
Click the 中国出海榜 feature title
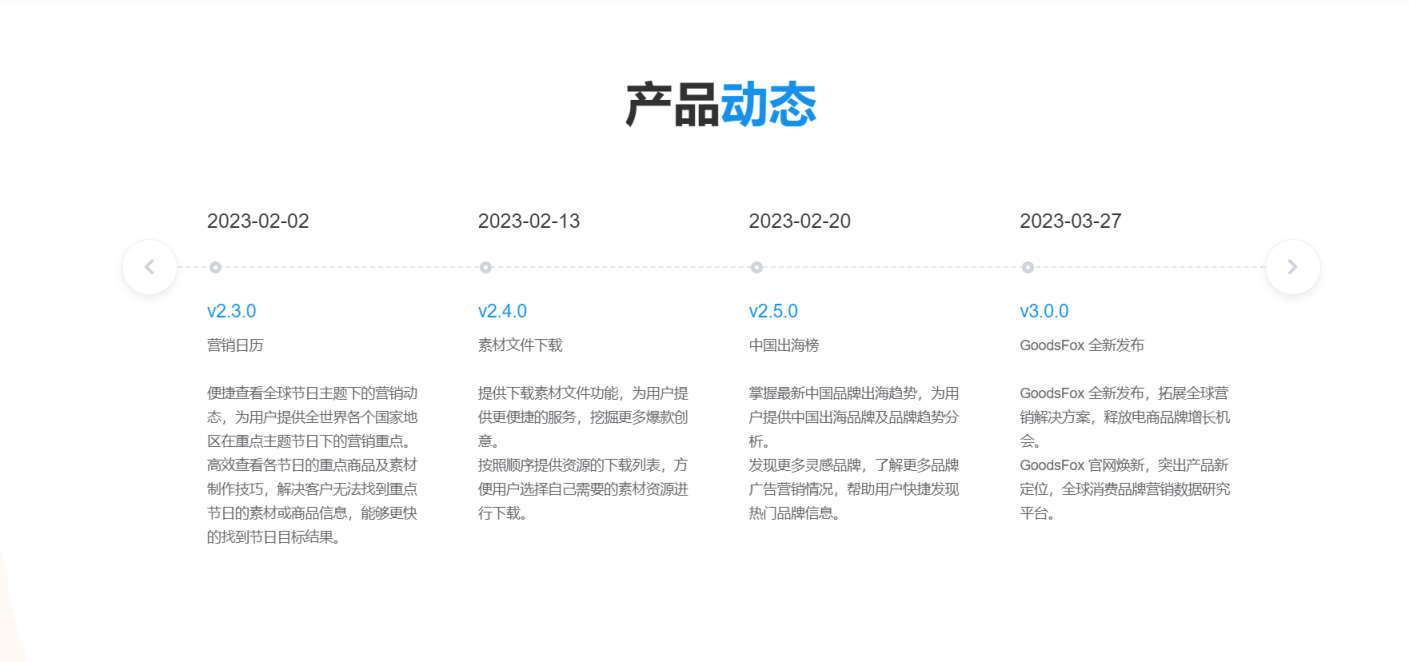784,345
